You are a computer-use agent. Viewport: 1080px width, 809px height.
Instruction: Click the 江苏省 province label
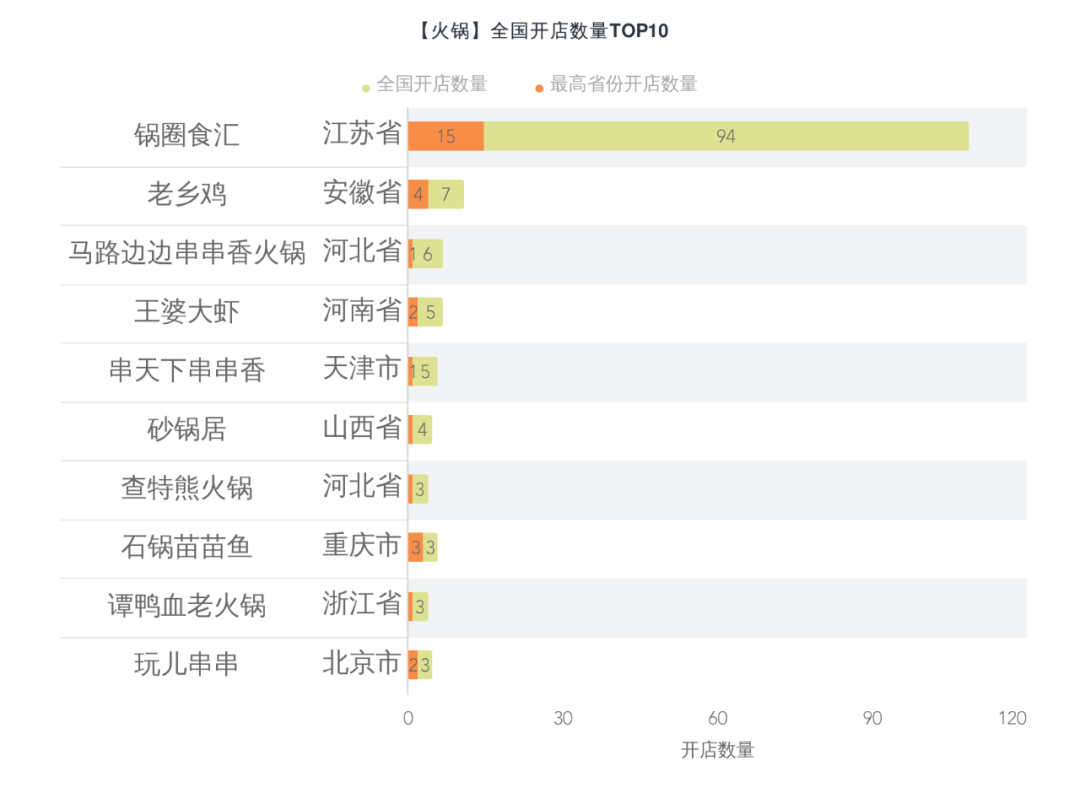[x=362, y=133]
